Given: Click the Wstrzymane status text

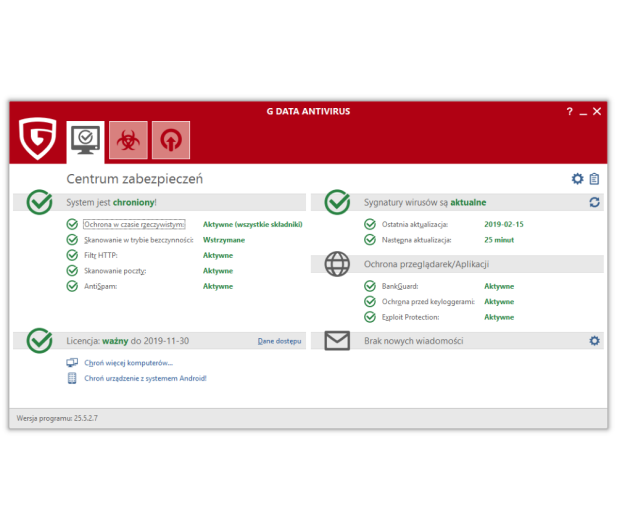Looking at the screenshot, I should (224, 240).
